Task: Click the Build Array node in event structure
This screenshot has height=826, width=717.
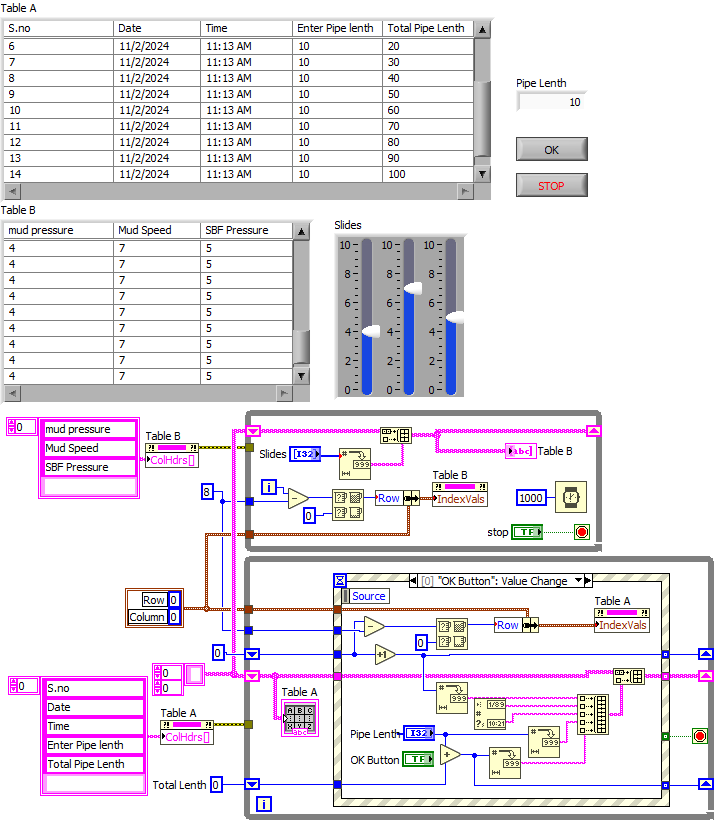Action: point(593,714)
